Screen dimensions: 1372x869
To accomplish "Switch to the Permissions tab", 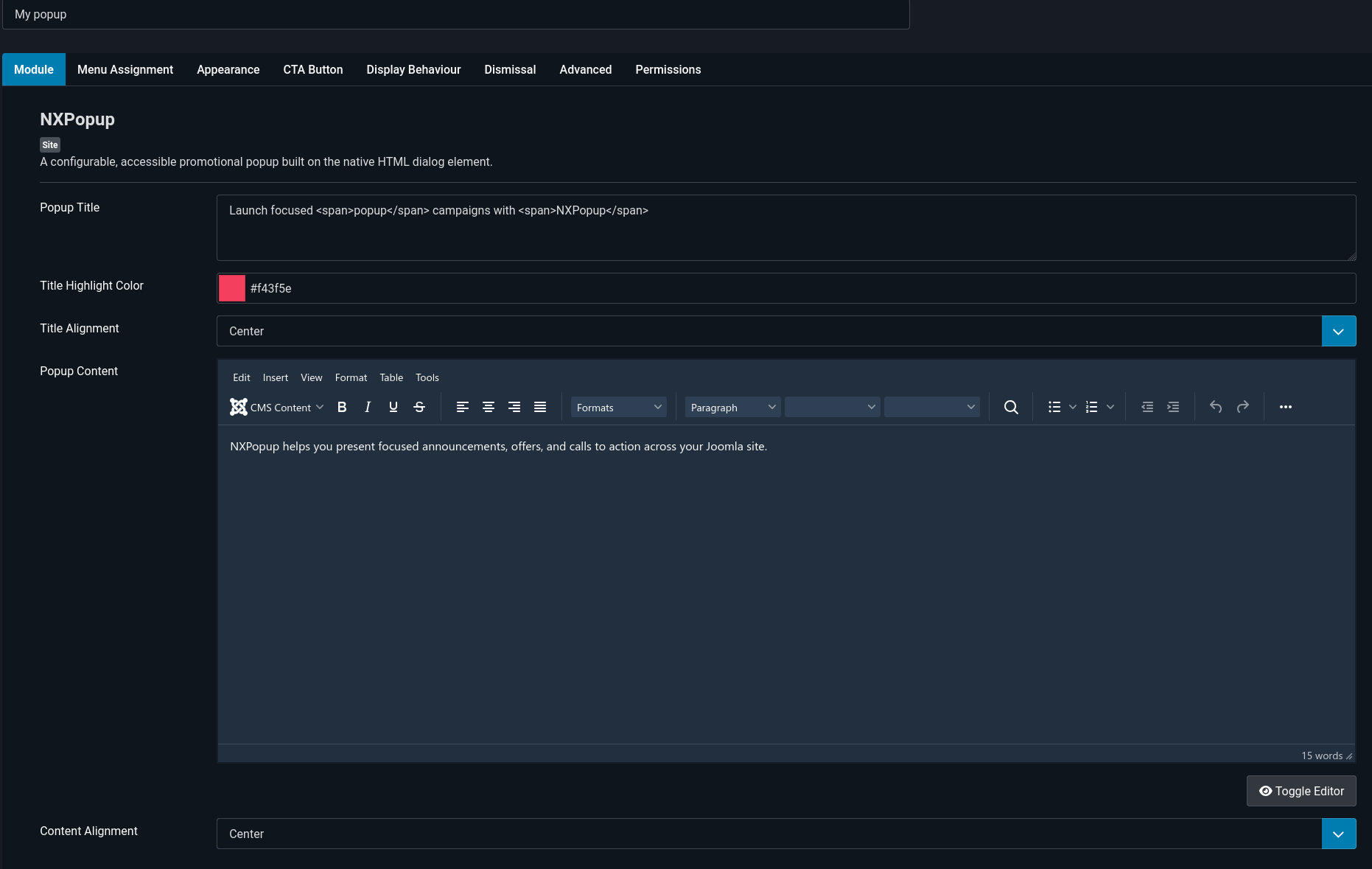I will coord(668,69).
